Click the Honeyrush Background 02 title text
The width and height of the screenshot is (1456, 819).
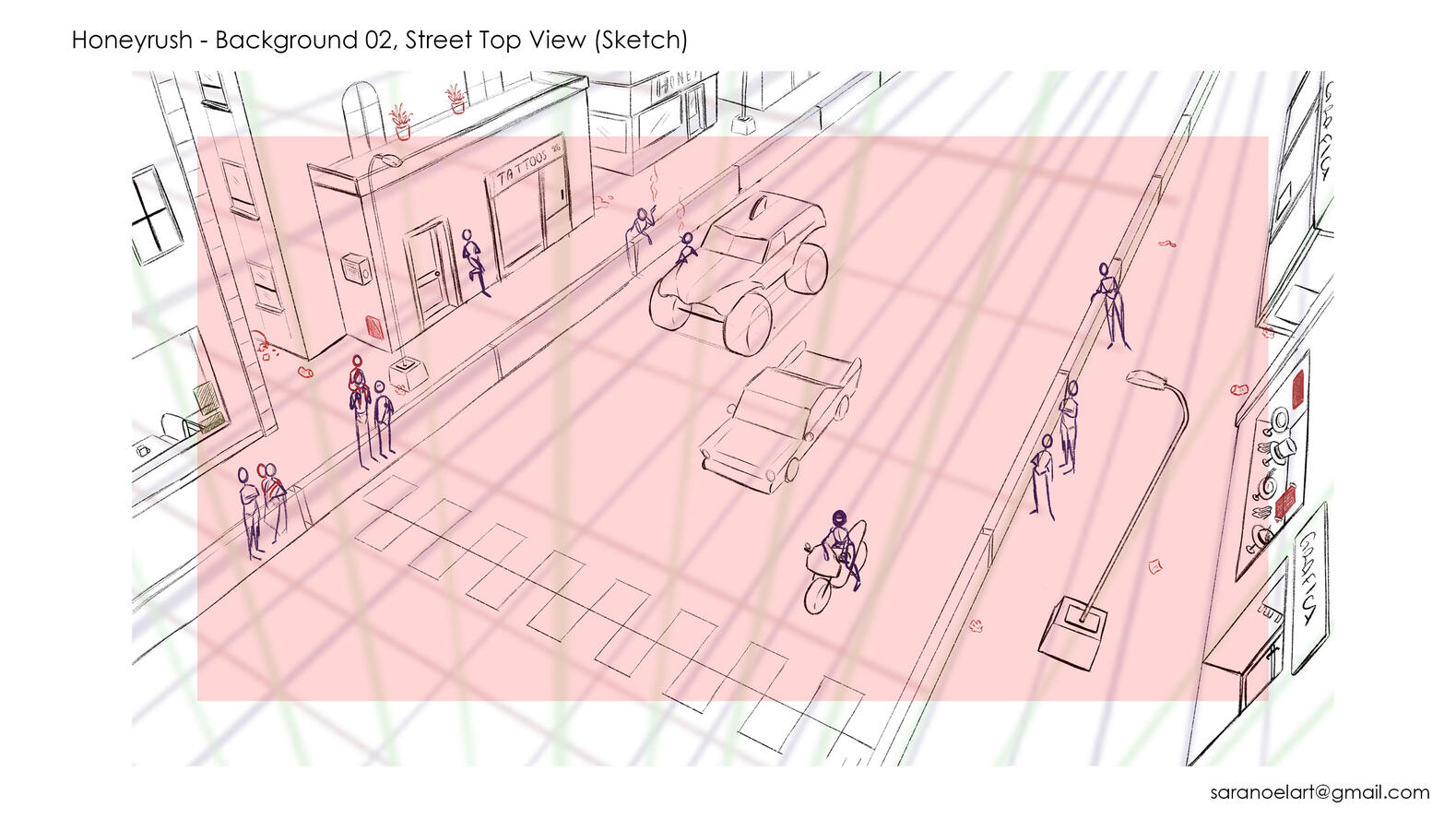[x=379, y=41]
